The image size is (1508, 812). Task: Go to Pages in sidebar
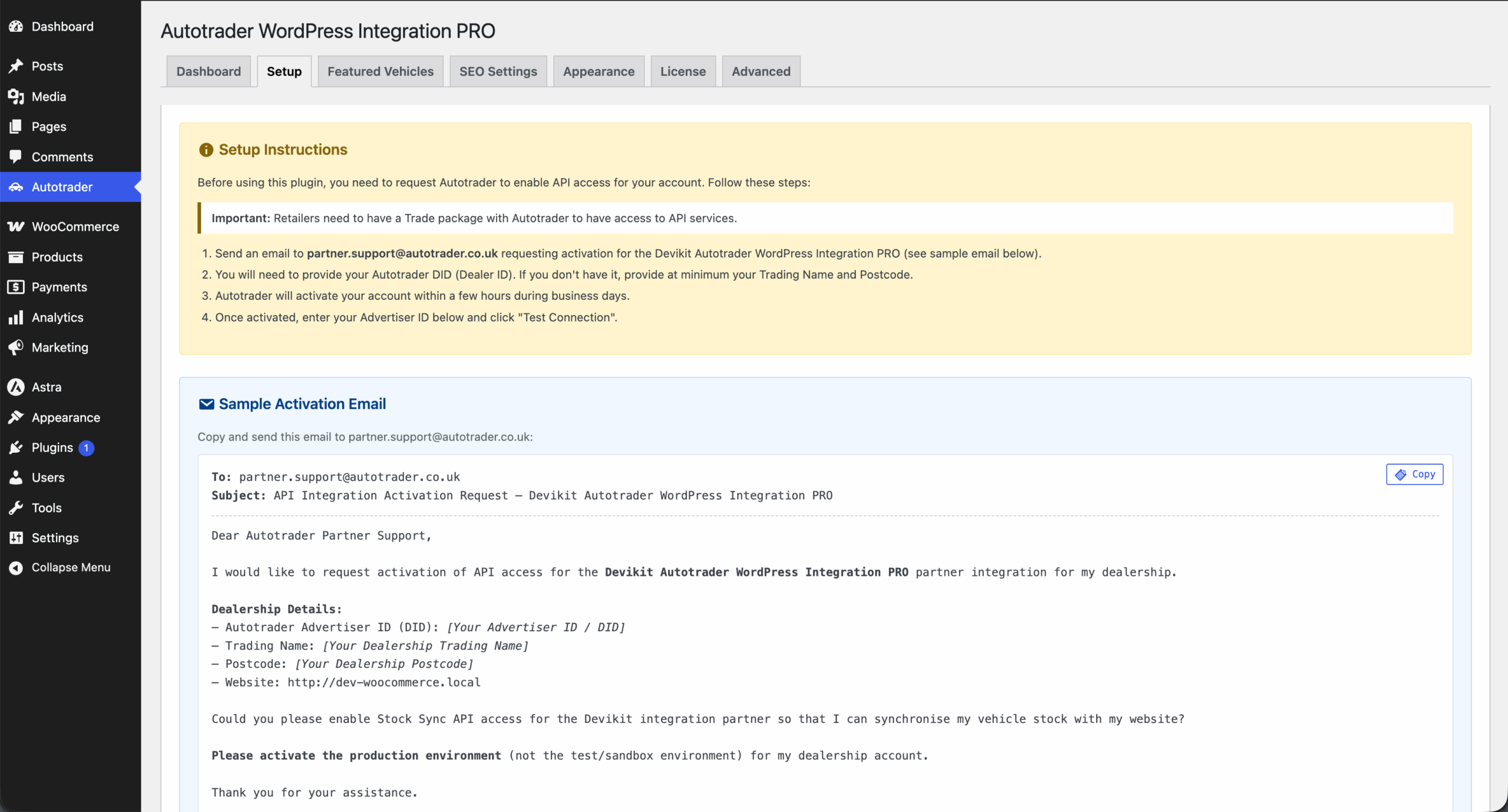tap(71, 127)
